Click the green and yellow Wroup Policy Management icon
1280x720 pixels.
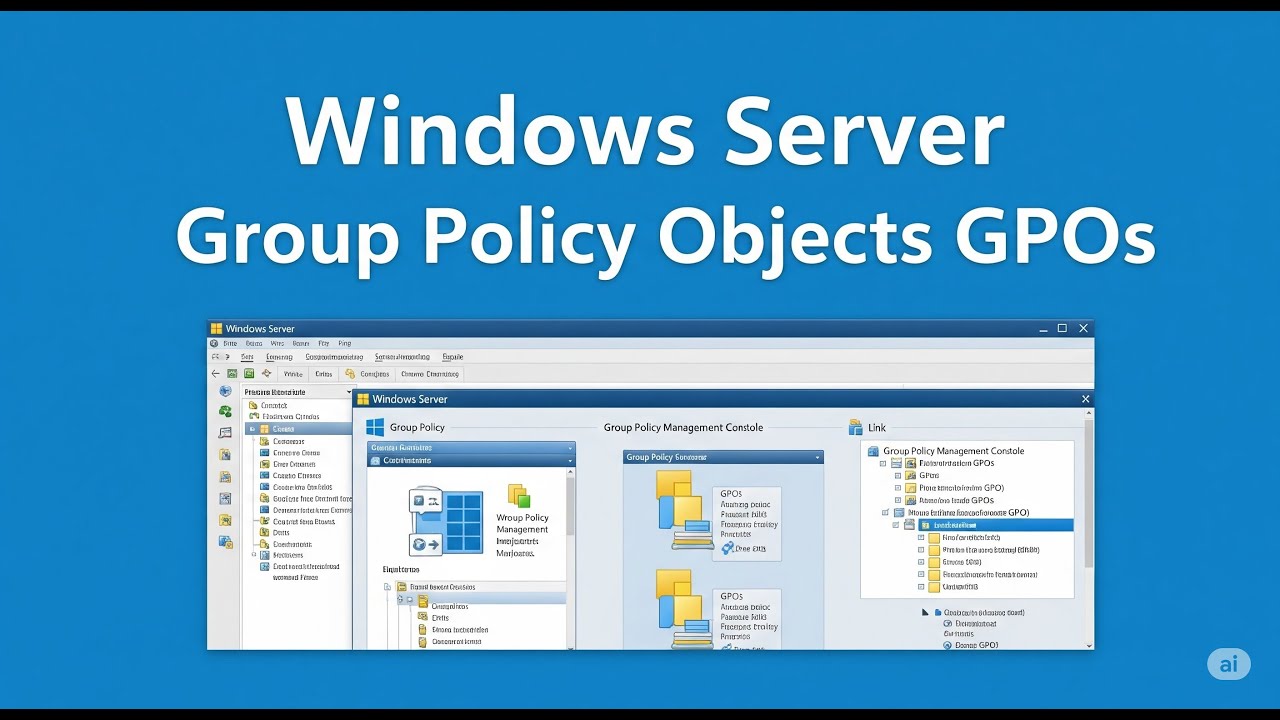[x=518, y=496]
